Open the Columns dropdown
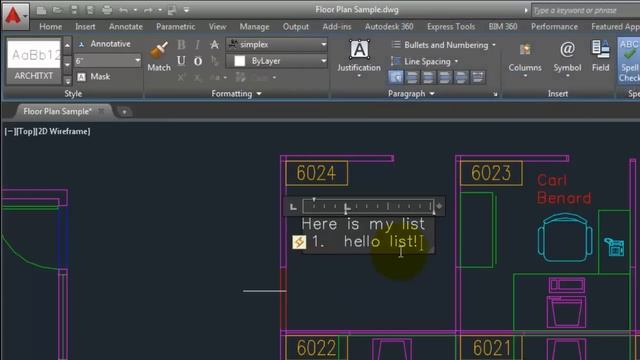Viewport: 640px width, 360px height. pyautogui.click(x=525, y=59)
